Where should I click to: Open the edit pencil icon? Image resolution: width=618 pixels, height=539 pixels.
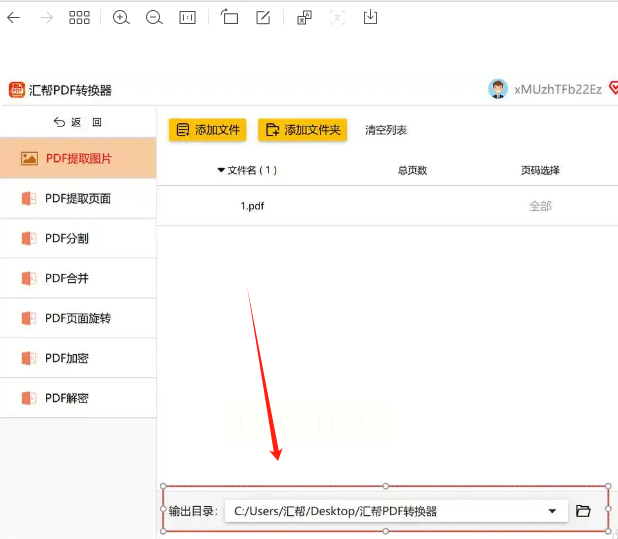[x=263, y=18]
